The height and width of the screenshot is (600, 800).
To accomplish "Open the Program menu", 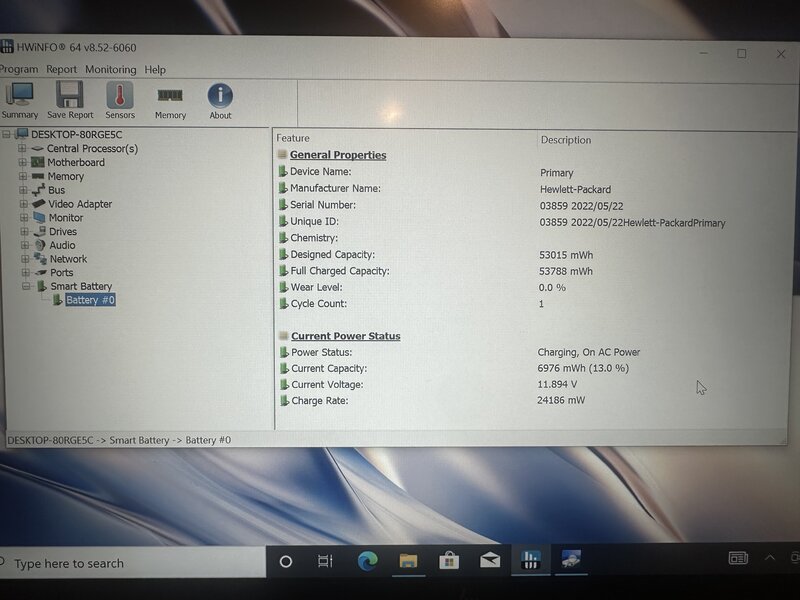I will (x=18, y=69).
